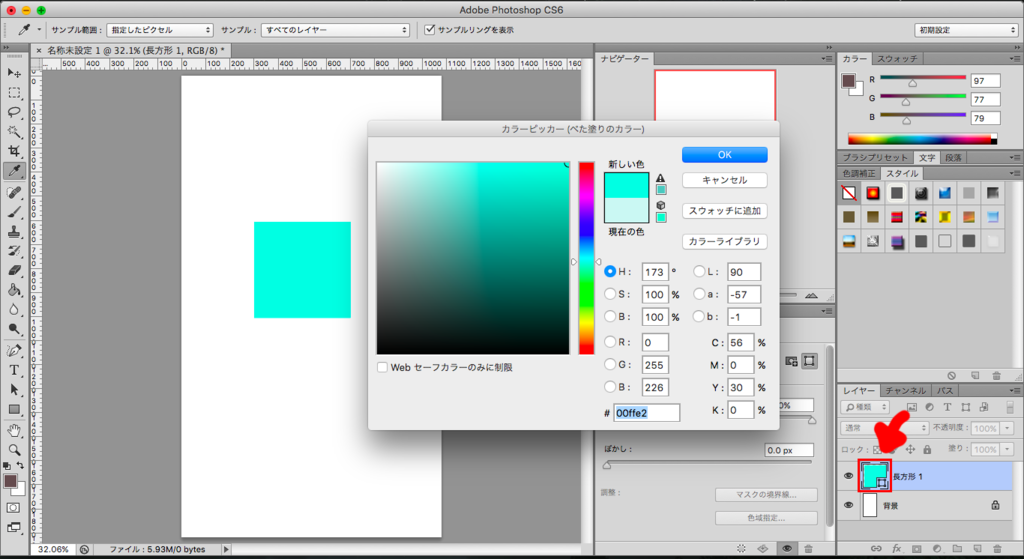
Task: Check Web-safe colors only checkbox
Action: click(x=382, y=367)
